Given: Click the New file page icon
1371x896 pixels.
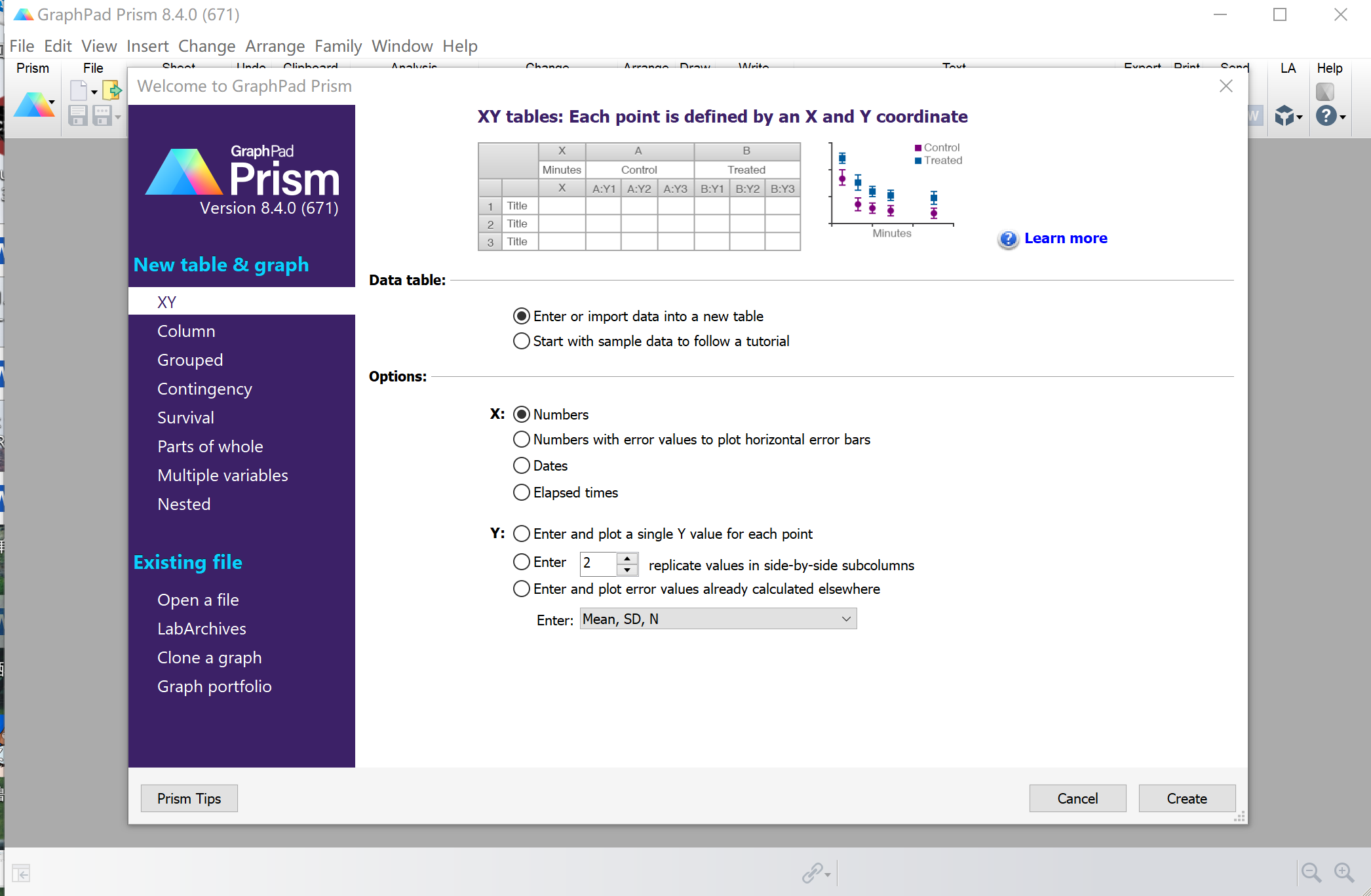Looking at the screenshot, I should coord(79,91).
